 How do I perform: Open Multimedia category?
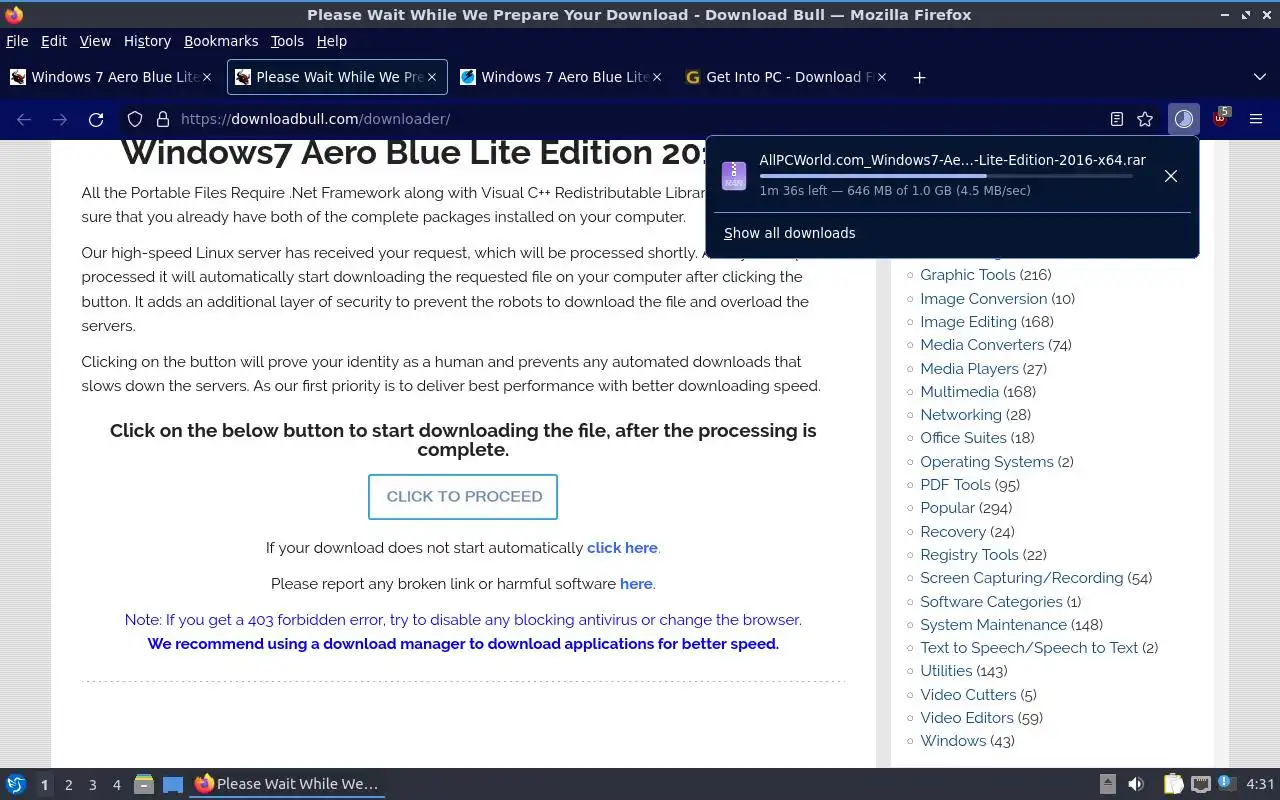[959, 392]
